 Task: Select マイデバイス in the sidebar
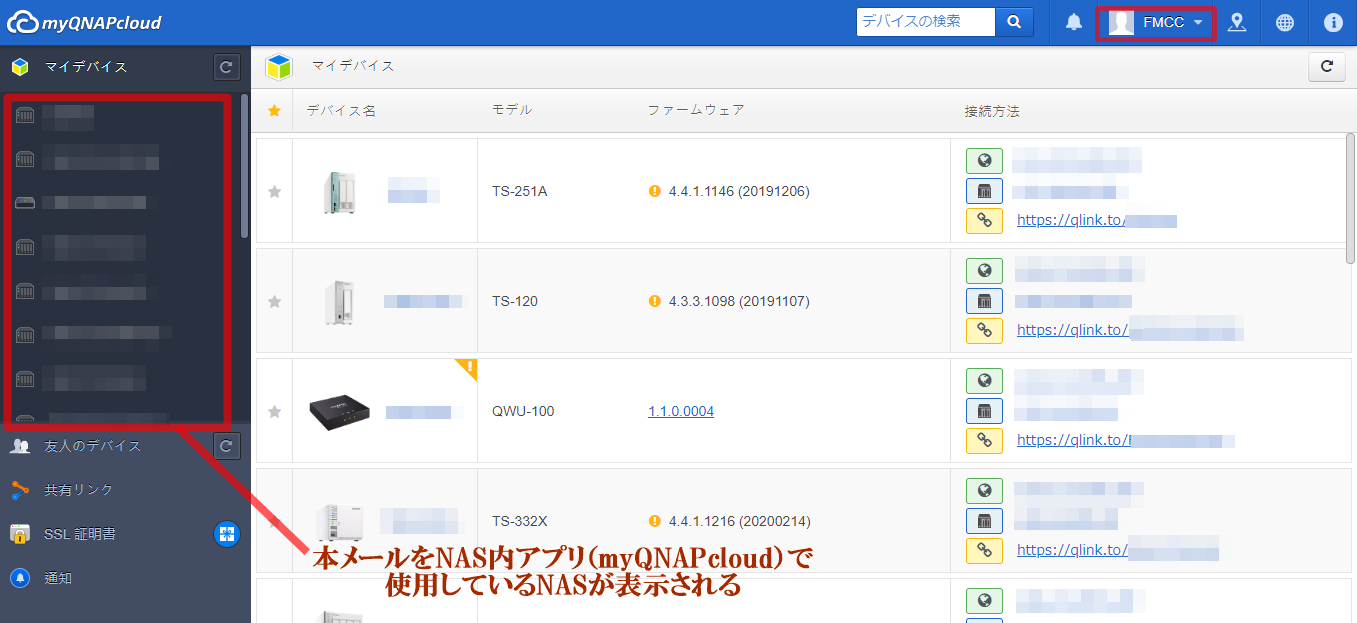[86, 67]
